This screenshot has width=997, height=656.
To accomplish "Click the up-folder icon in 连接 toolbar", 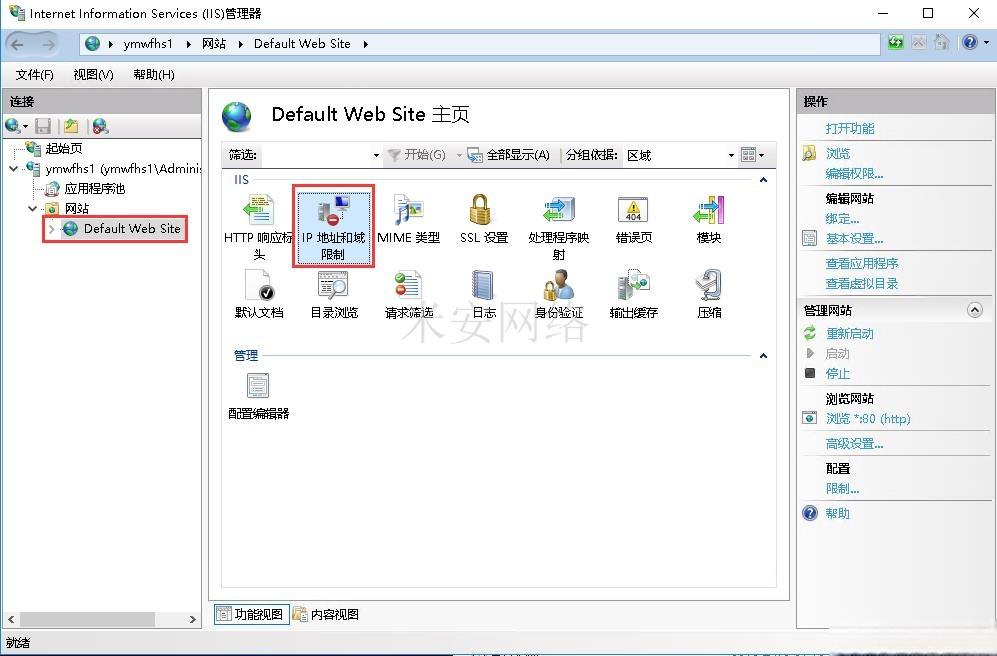I will click(x=71, y=126).
